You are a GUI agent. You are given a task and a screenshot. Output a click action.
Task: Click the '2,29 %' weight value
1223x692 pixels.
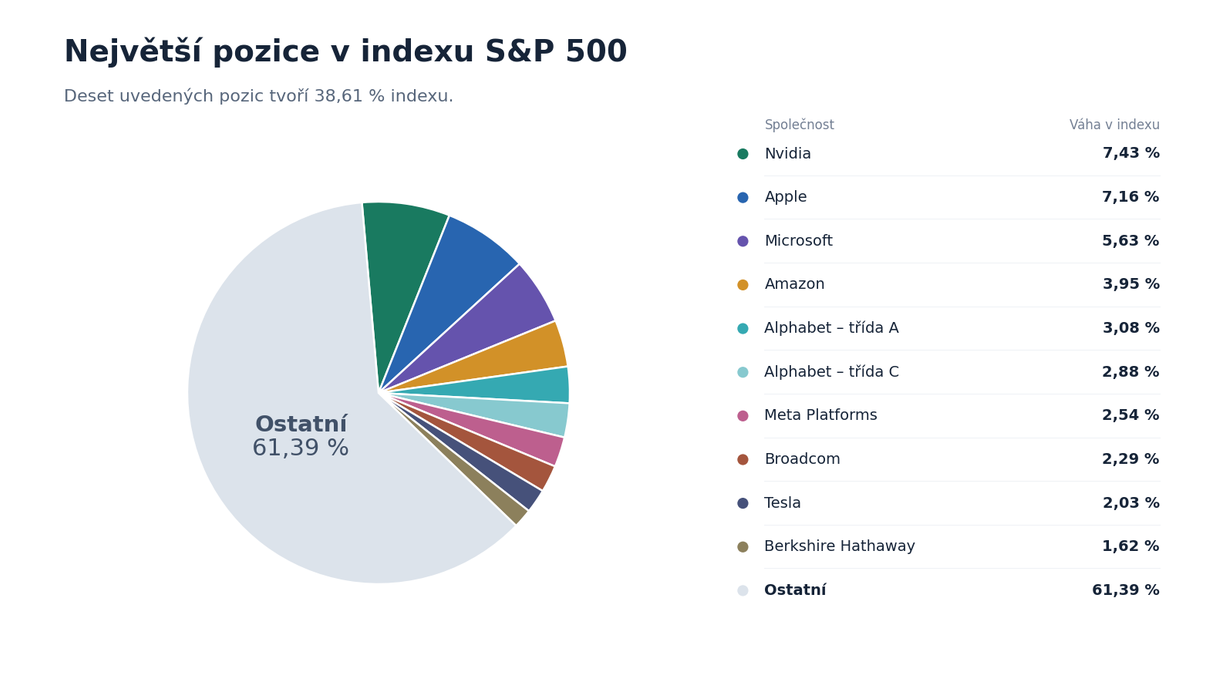tap(1131, 459)
